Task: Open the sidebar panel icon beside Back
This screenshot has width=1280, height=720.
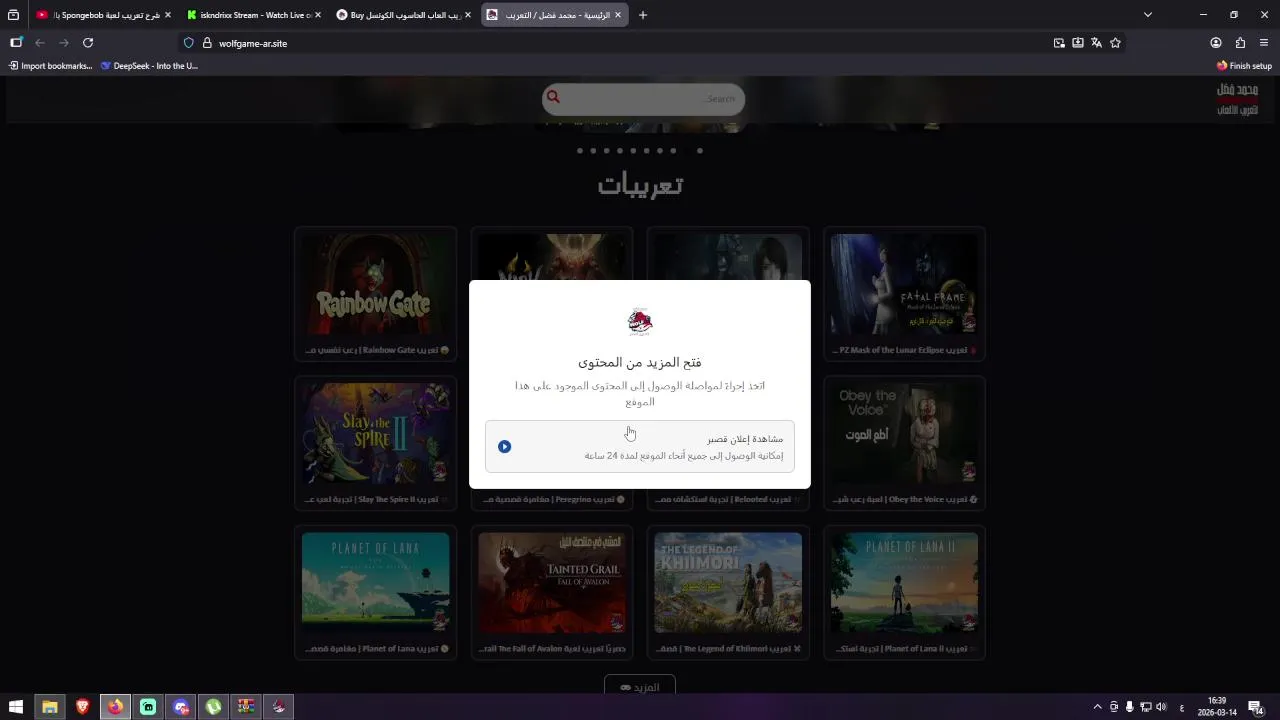Action: (16, 43)
